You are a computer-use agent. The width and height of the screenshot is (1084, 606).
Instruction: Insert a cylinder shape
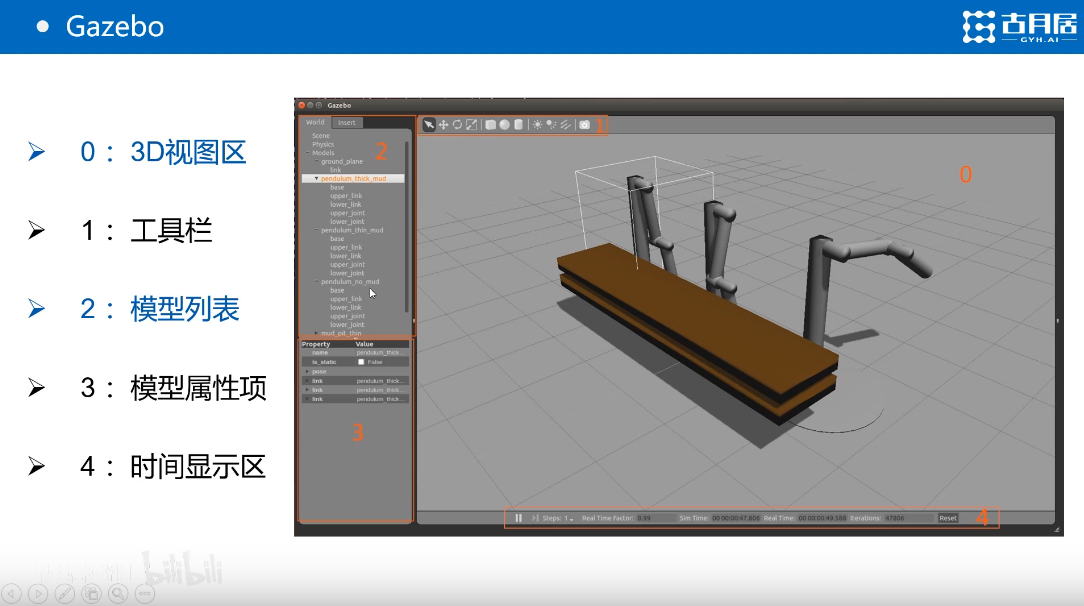tap(518, 124)
